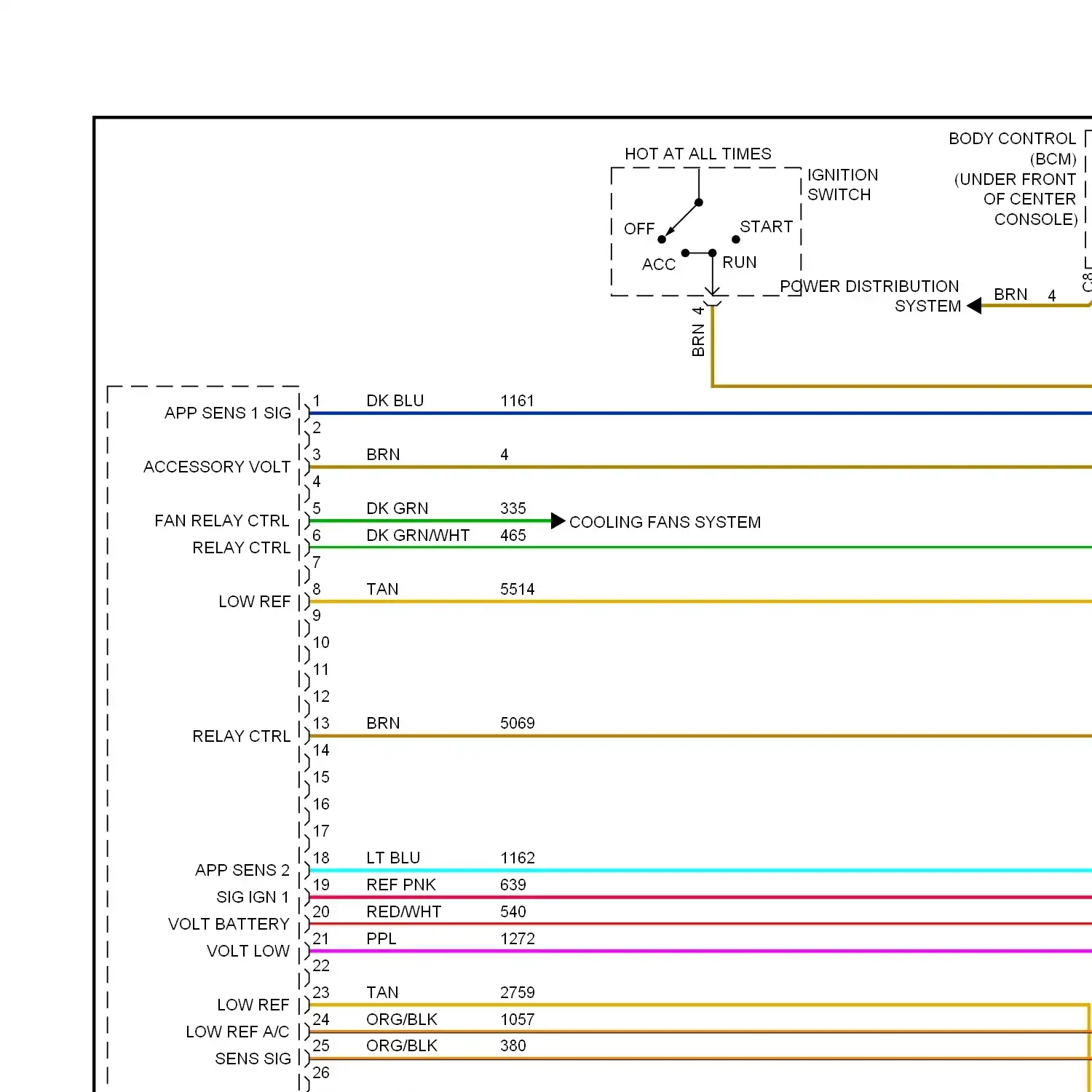
Task: Click connector pin number 26
Action: coord(321,1072)
